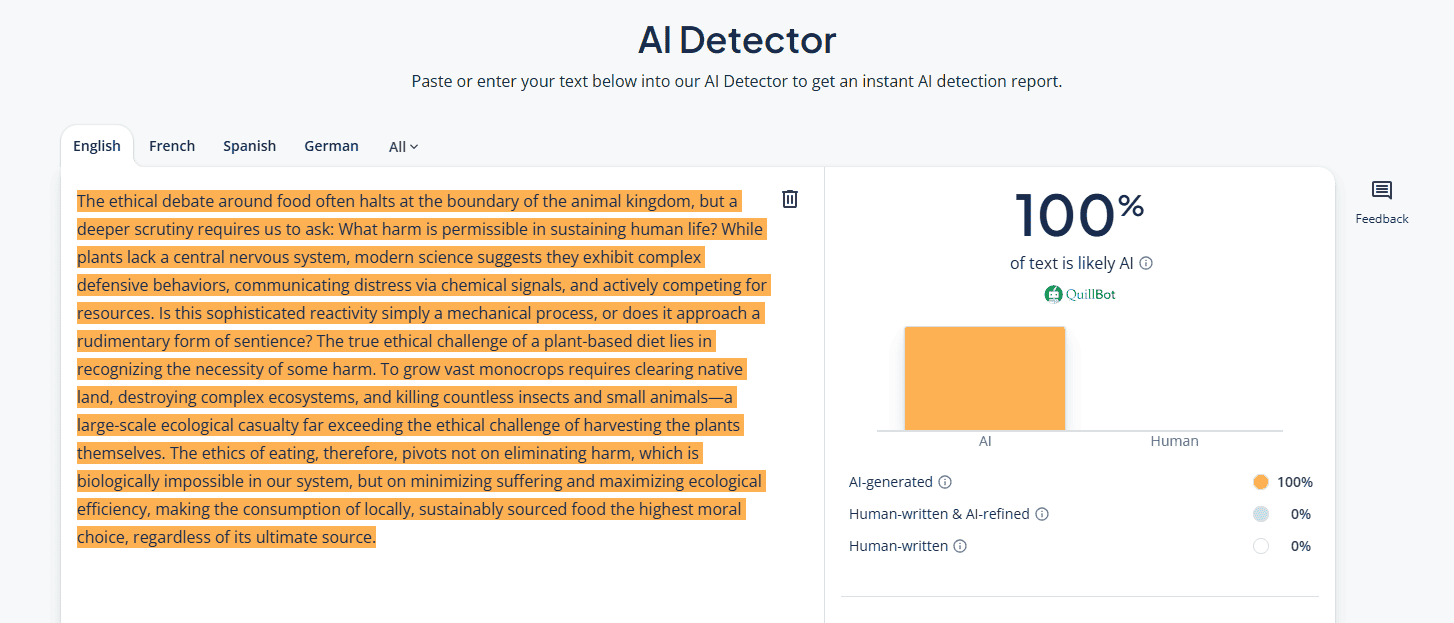Click the info icon beside Human-written

(960, 546)
